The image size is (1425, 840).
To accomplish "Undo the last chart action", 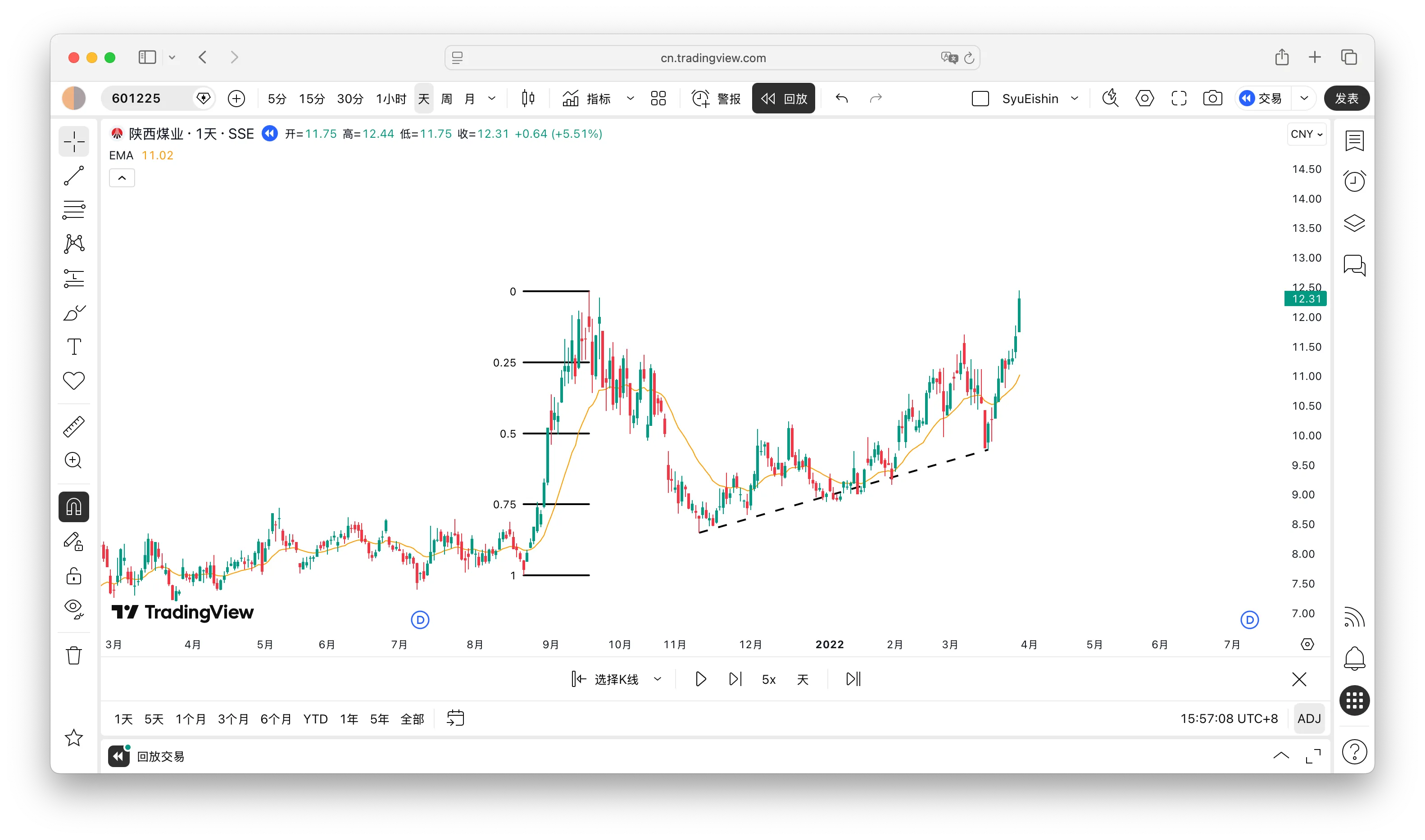I will click(842, 99).
